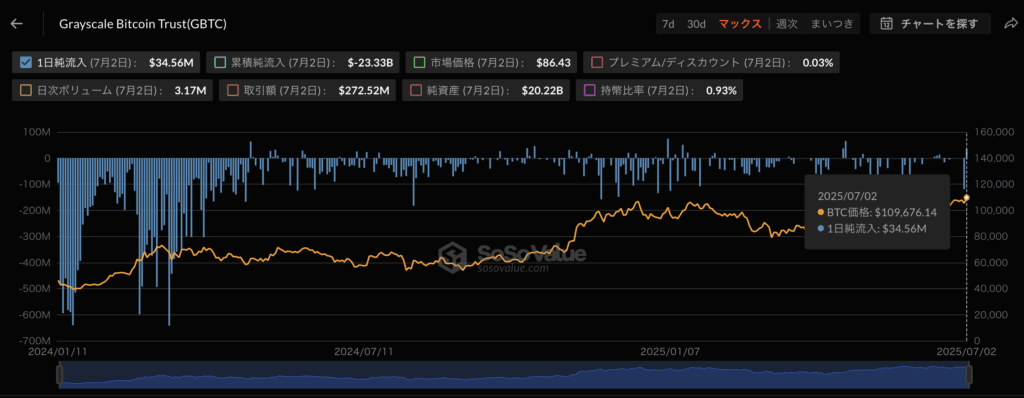Viewport: 1024px width, 398px height.
Task: Switch to まいつき monthly view
Action: pos(831,24)
